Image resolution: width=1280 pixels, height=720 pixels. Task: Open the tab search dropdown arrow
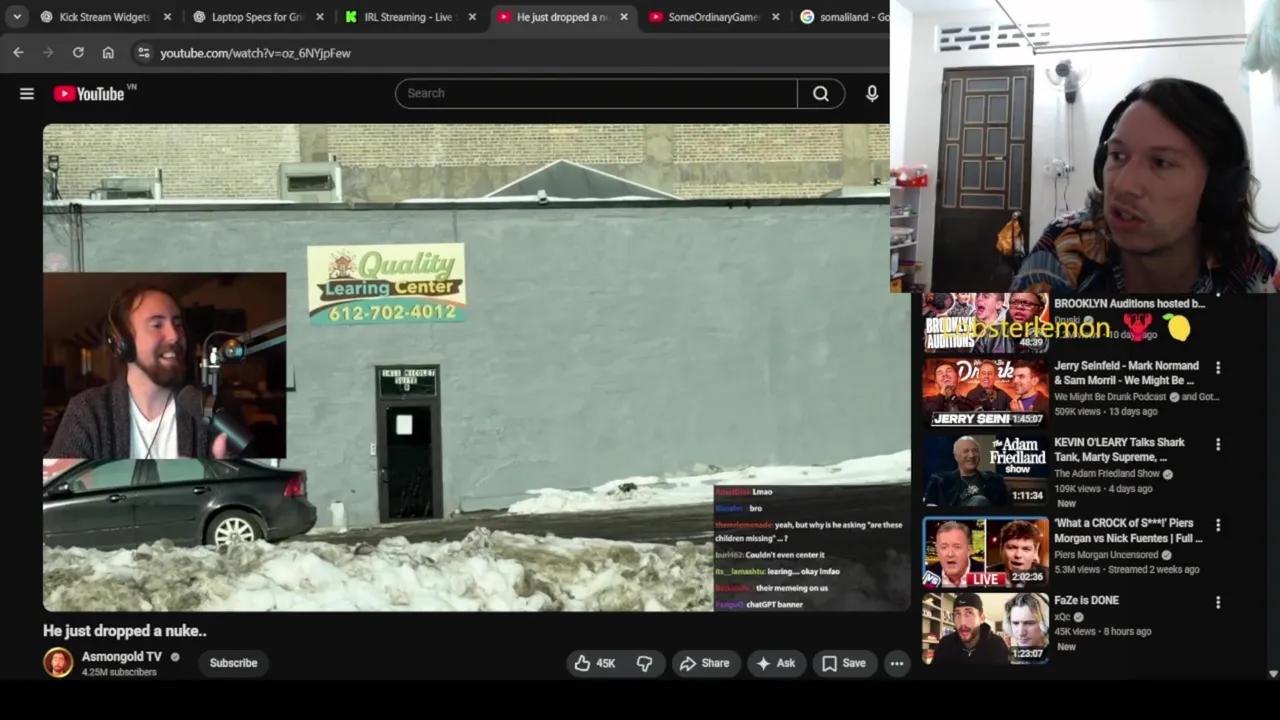coord(17,17)
